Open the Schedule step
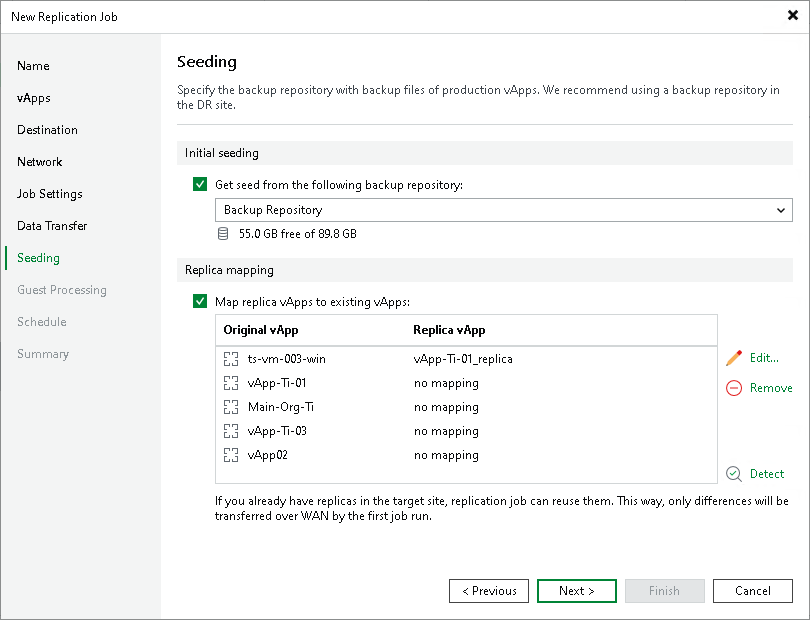 point(42,322)
